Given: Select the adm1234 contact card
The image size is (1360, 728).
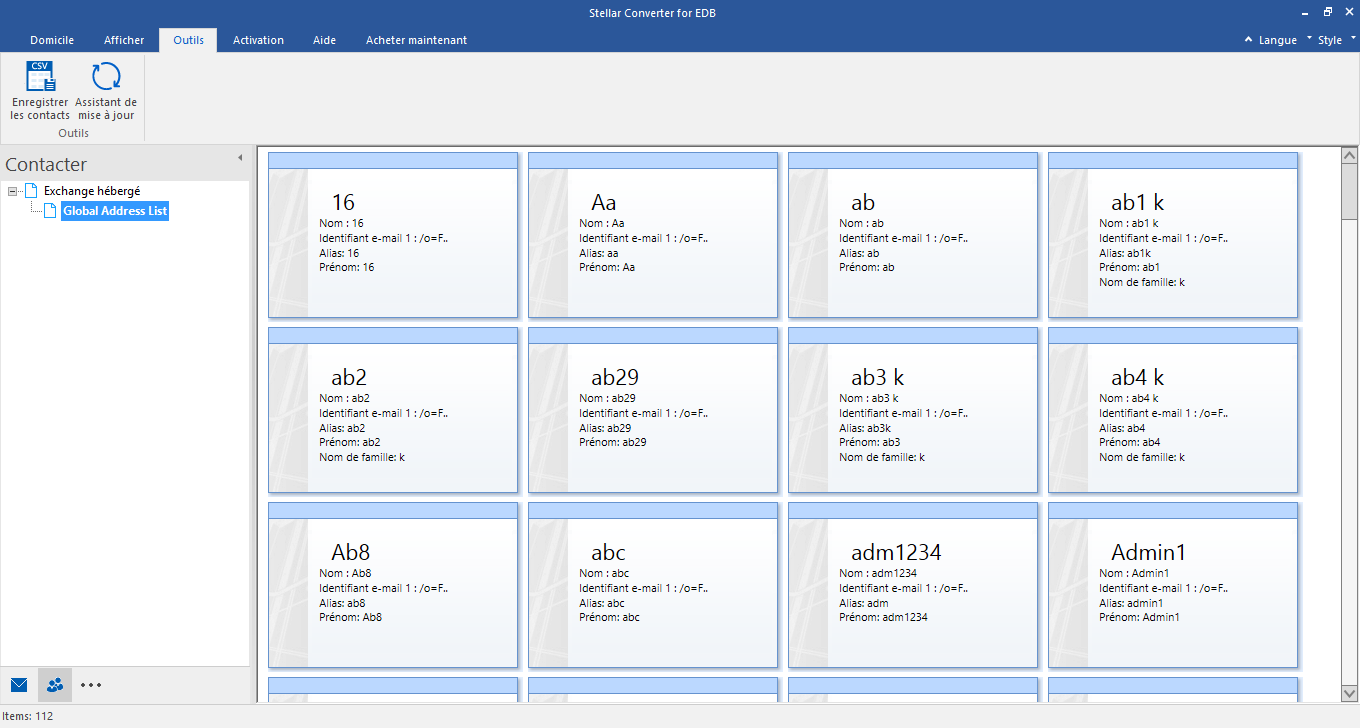Looking at the screenshot, I should click(913, 585).
